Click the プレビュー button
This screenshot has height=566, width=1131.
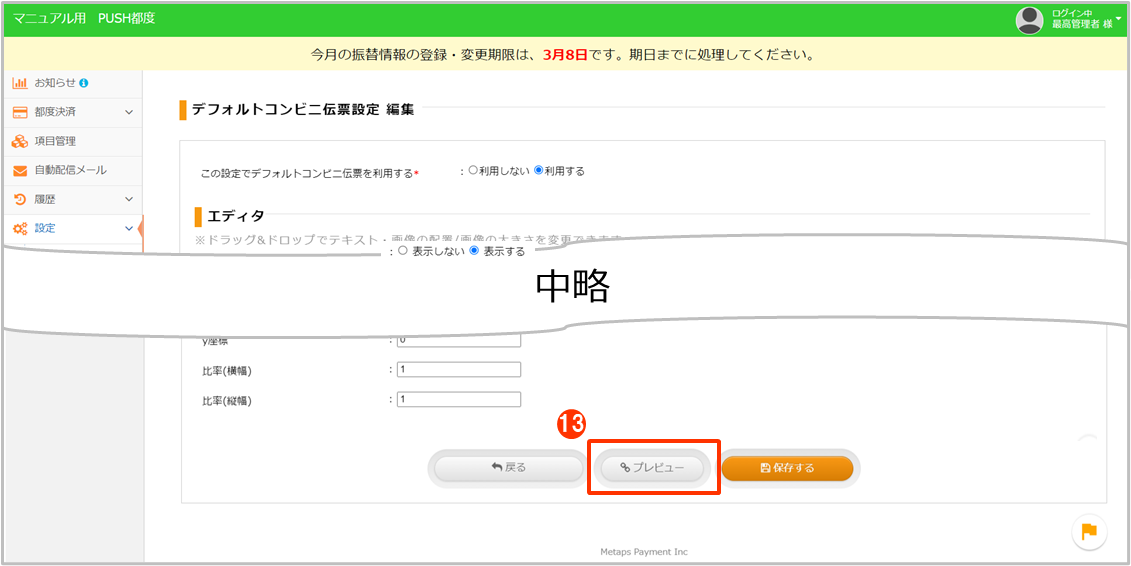click(x=653, y=467)
